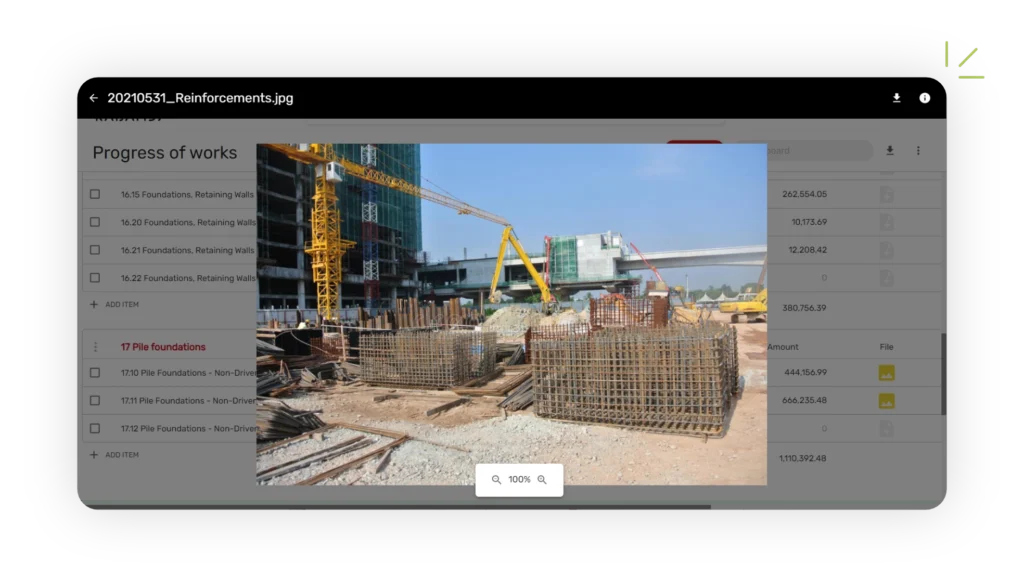
Task: Select the 17.11 Pile Foundations row
Action: 187,401
